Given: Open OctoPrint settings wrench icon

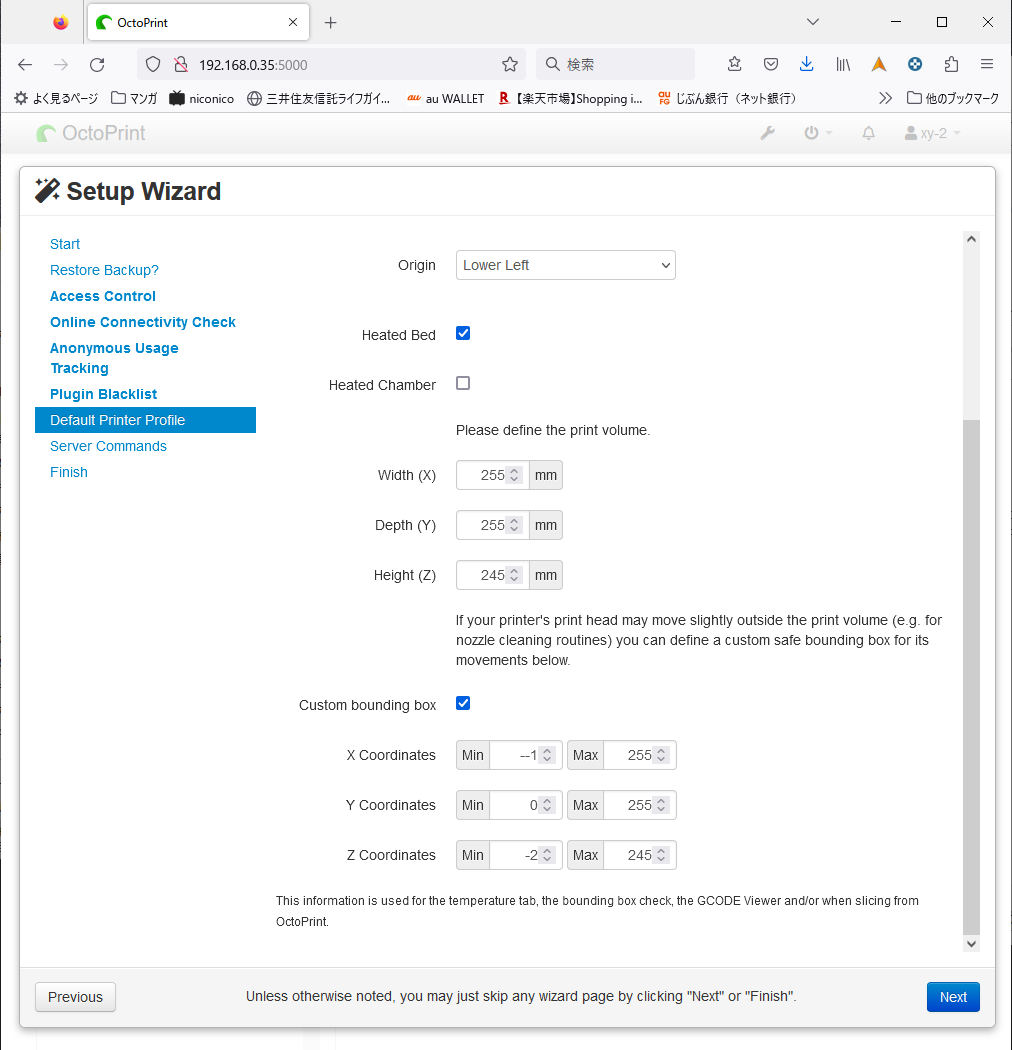Looking at the screenshot, I should pyautogui.click(x=768, y=133).
